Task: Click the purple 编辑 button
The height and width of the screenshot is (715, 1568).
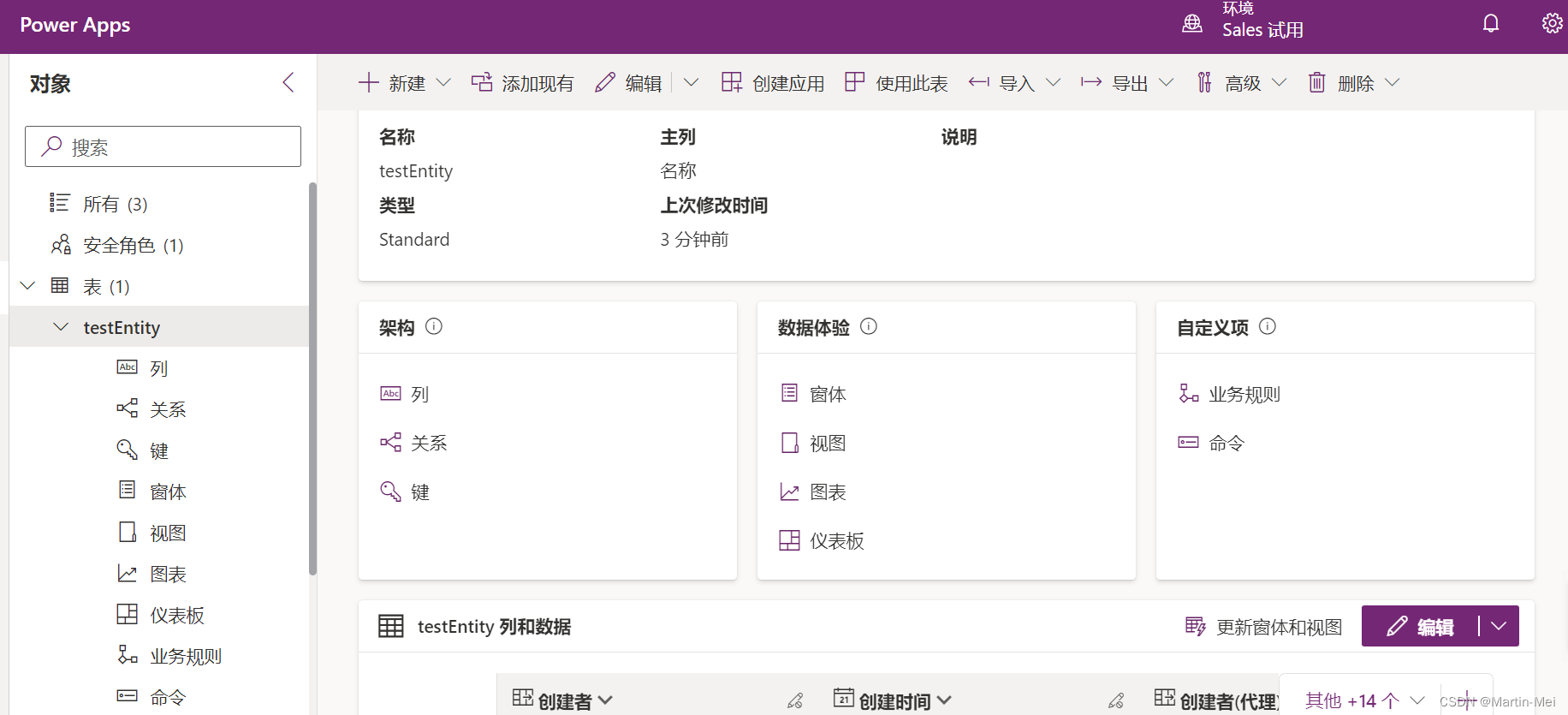Action: pyautogui.click(x=1421, y=626)
